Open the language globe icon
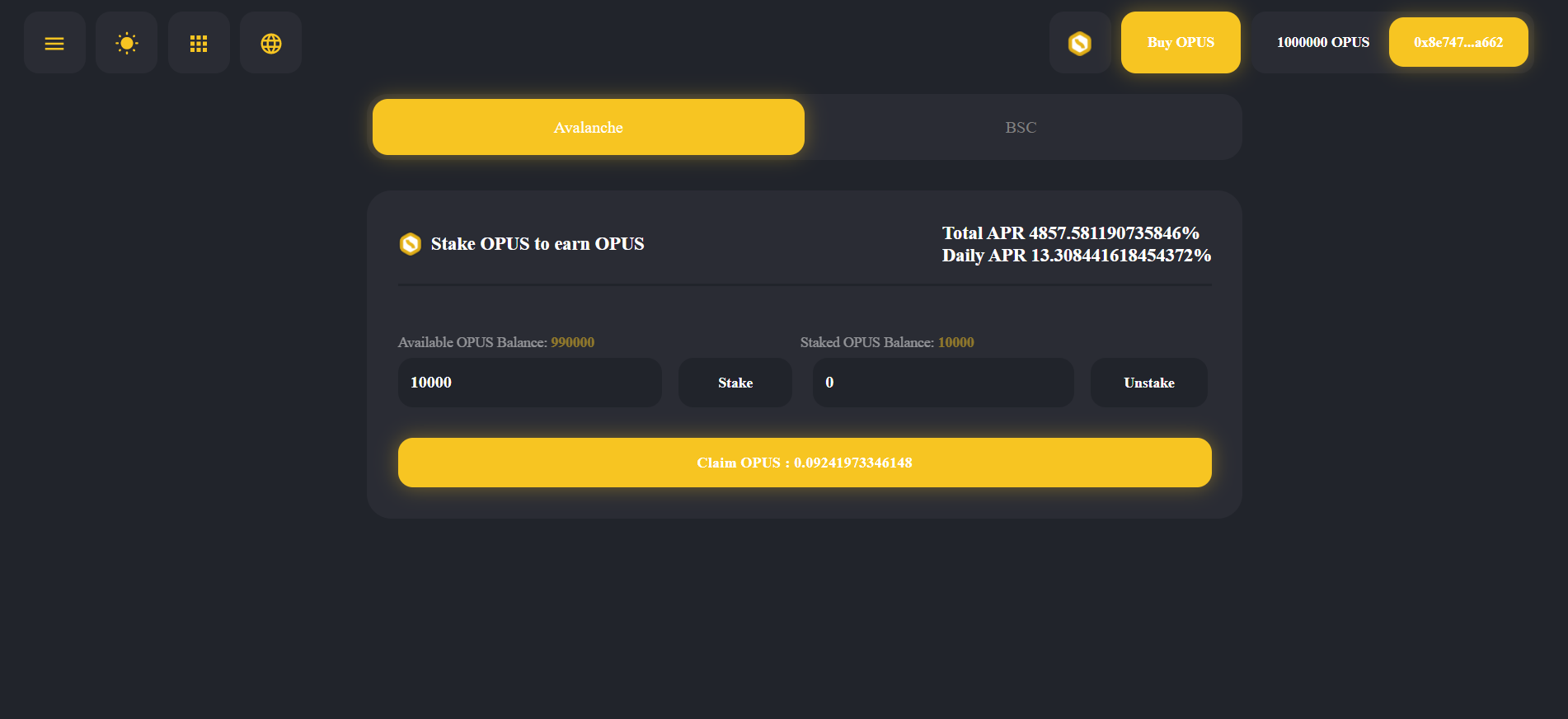Viewport: 1568px width, 719px height. [x=270, y=43]
